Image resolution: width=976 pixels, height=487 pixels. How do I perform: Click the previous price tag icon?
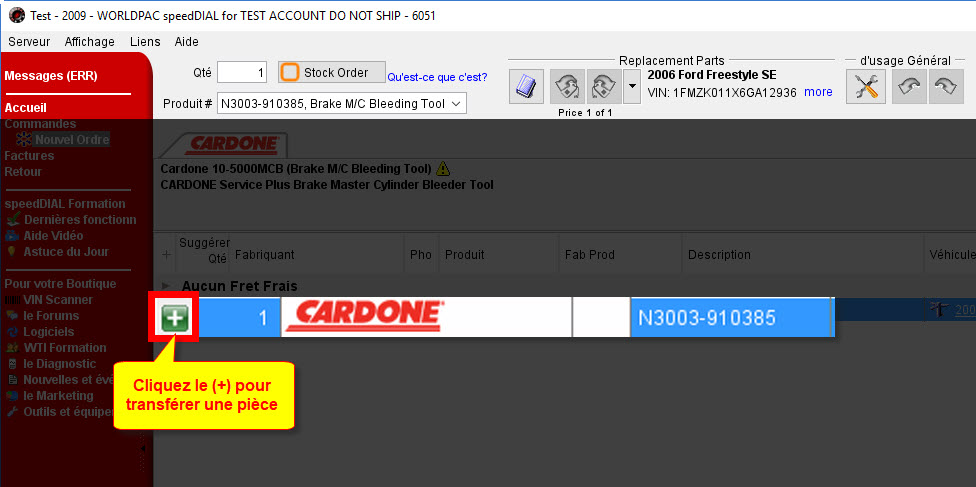tap(567, 87)
